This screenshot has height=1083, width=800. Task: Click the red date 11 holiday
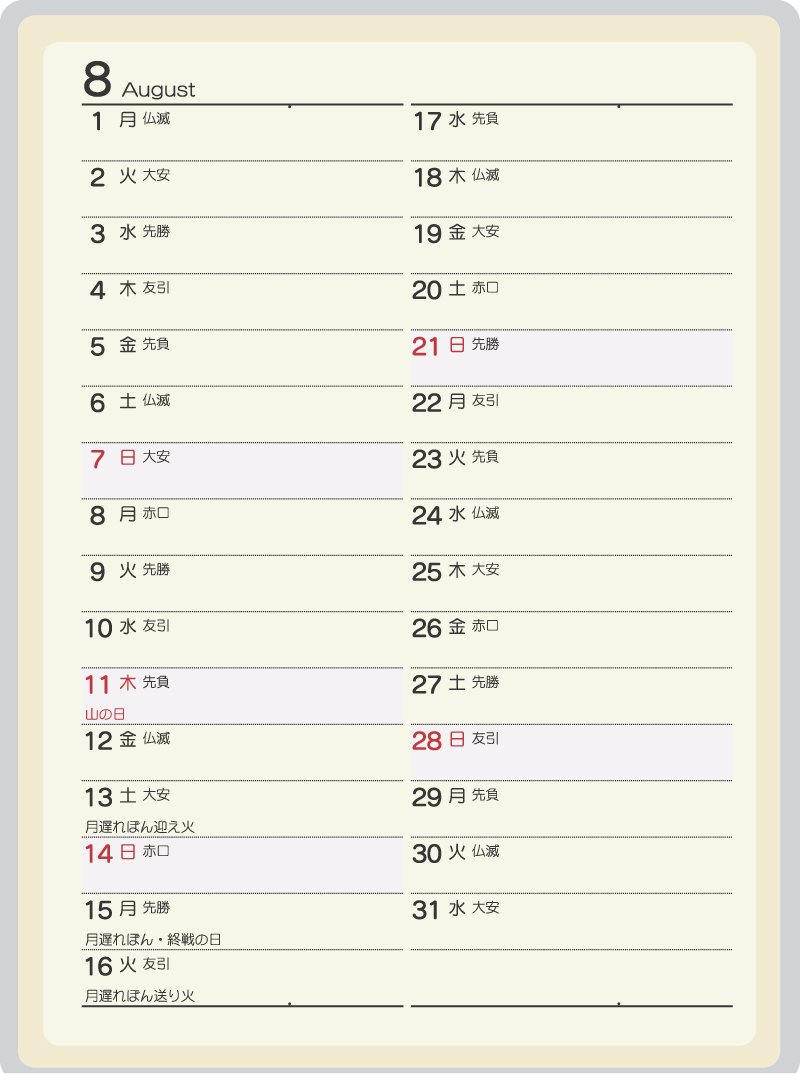(x=97, y=685)
